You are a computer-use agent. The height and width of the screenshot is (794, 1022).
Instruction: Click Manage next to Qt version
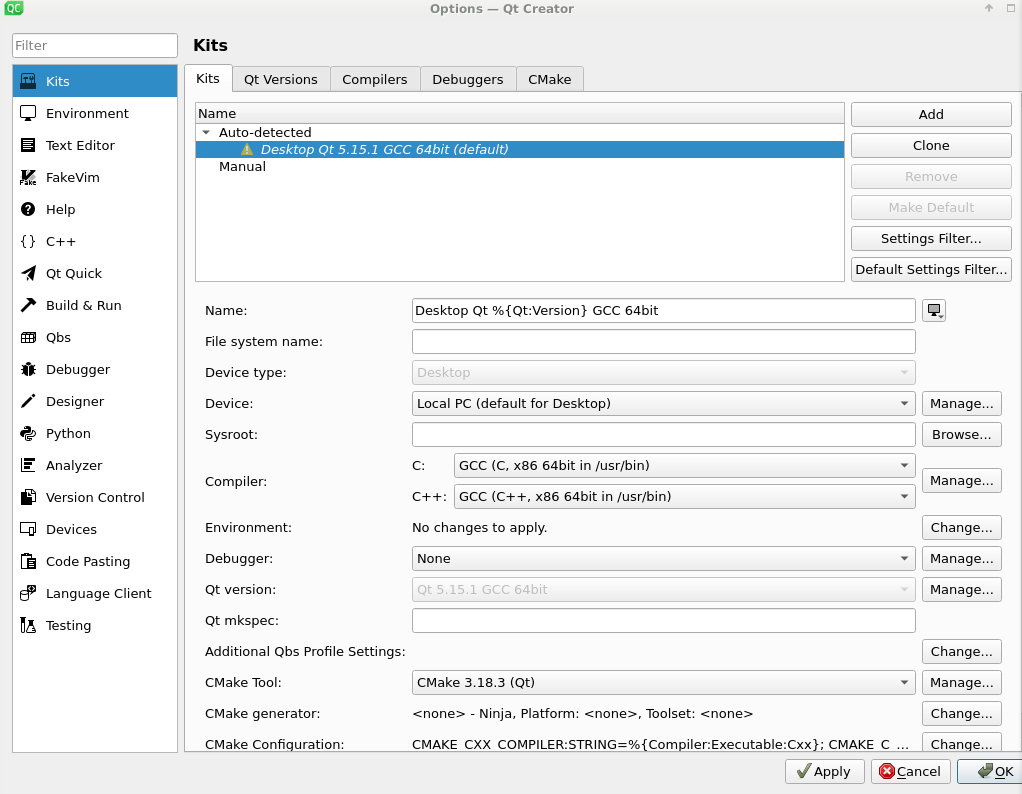click(961, 589)
